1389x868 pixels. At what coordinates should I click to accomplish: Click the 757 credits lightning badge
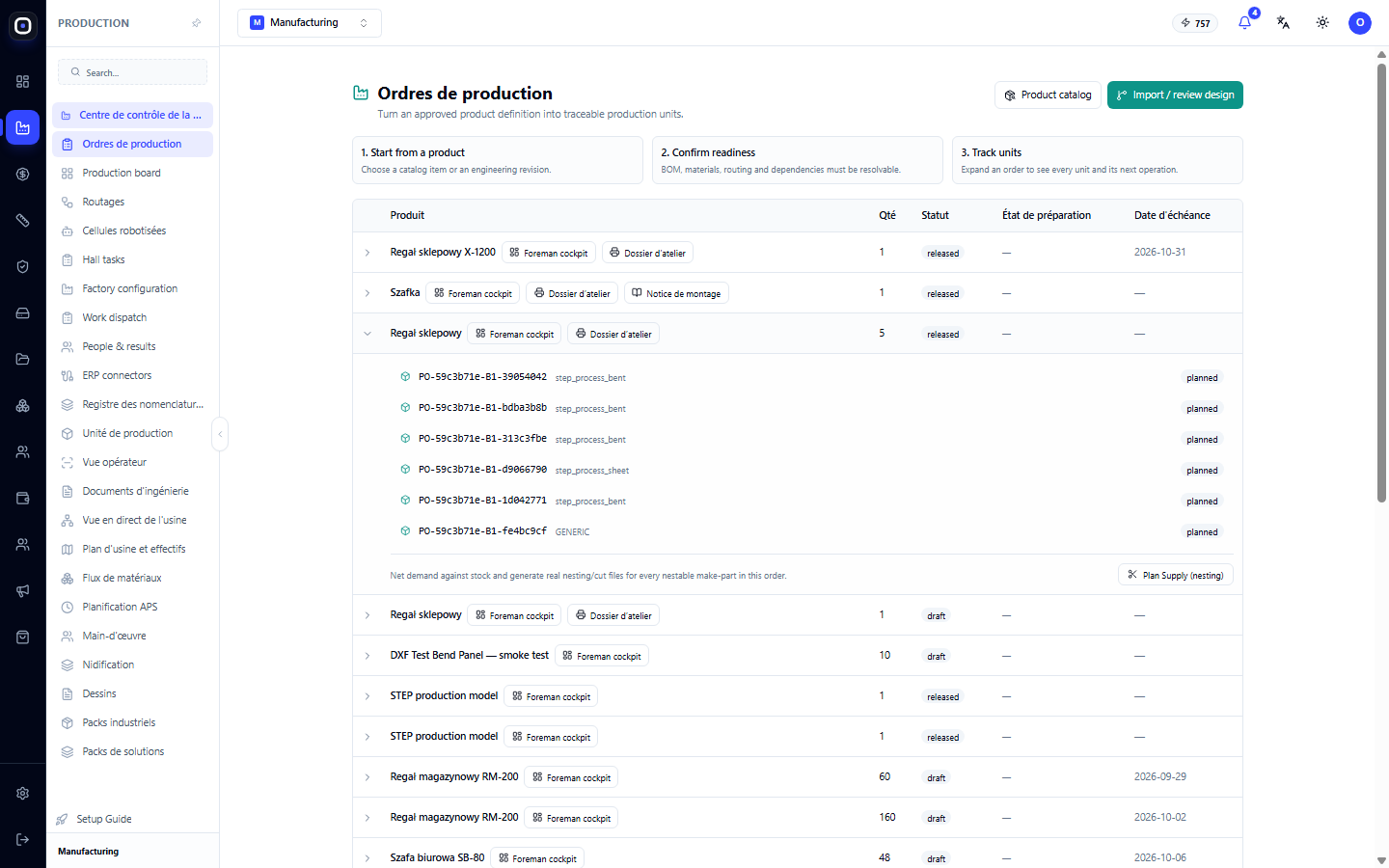[x=1195, y=23]
